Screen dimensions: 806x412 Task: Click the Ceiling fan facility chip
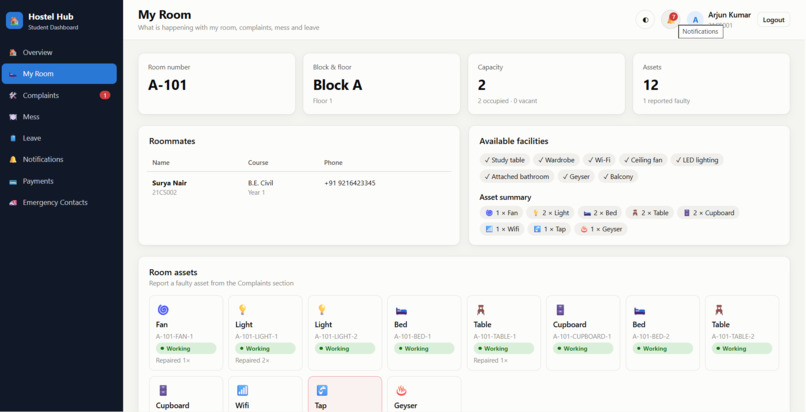coord(643,160)
